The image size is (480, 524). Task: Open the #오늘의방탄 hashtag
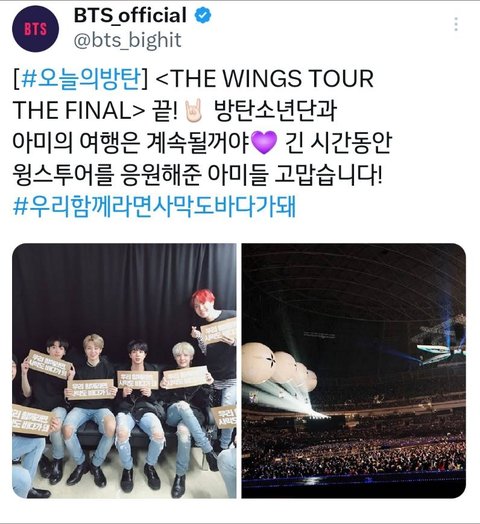[80, 79]
